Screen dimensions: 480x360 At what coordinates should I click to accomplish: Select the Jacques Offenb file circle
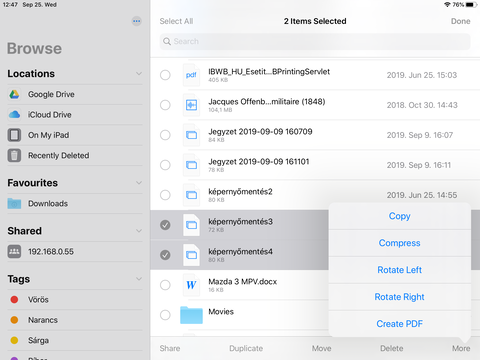[x=165, y=105]
